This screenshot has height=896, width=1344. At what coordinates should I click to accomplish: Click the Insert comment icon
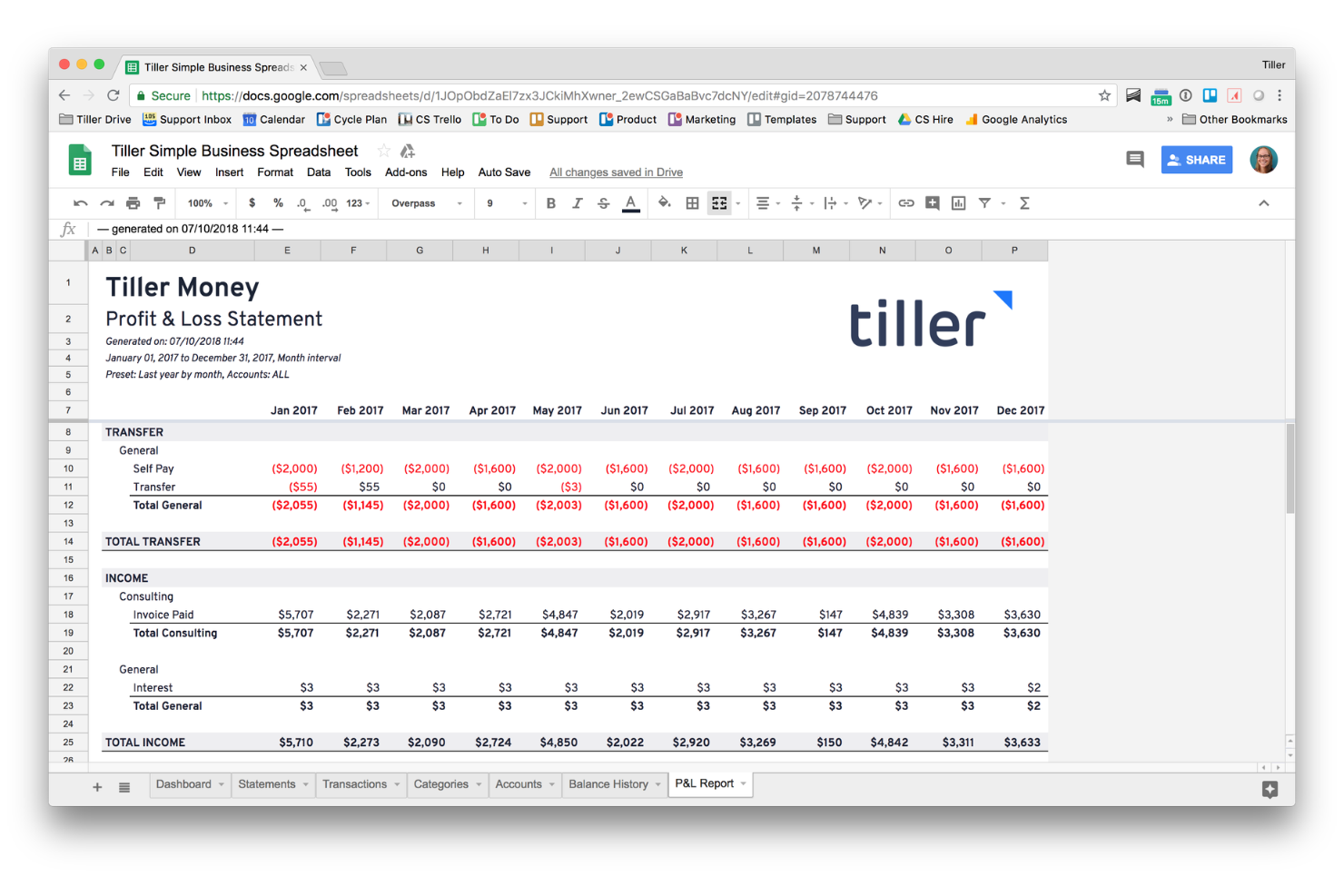pos(932,203)
